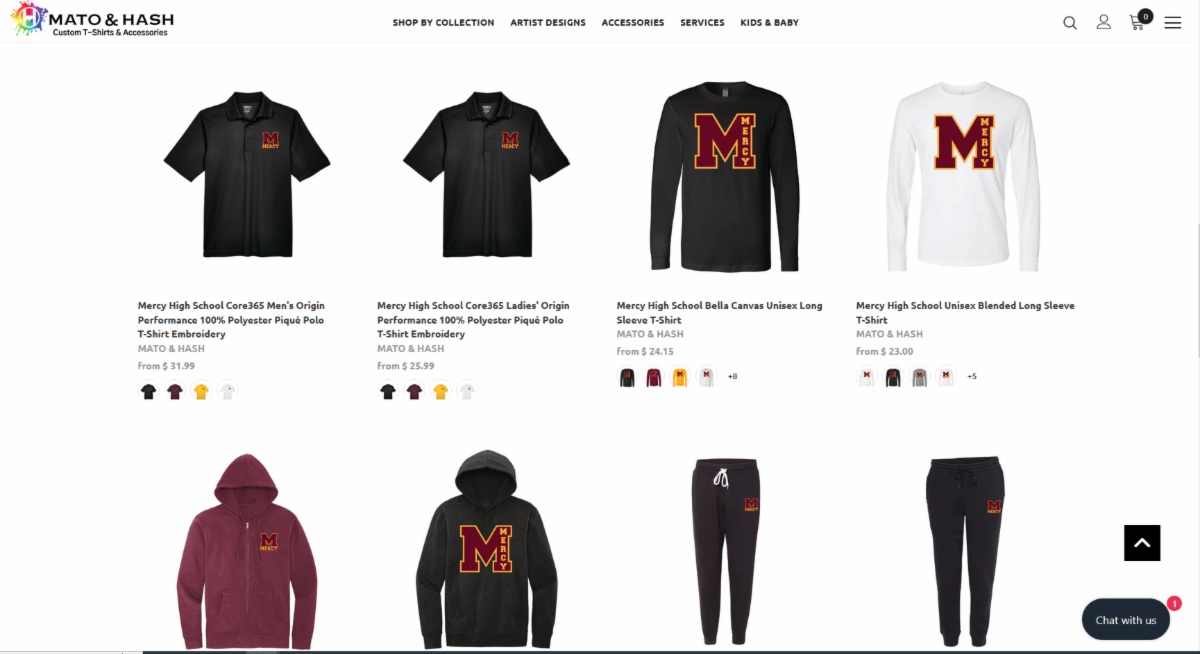Expand the Kids & Baby menu
The image size is (1200, 654).
769,22
